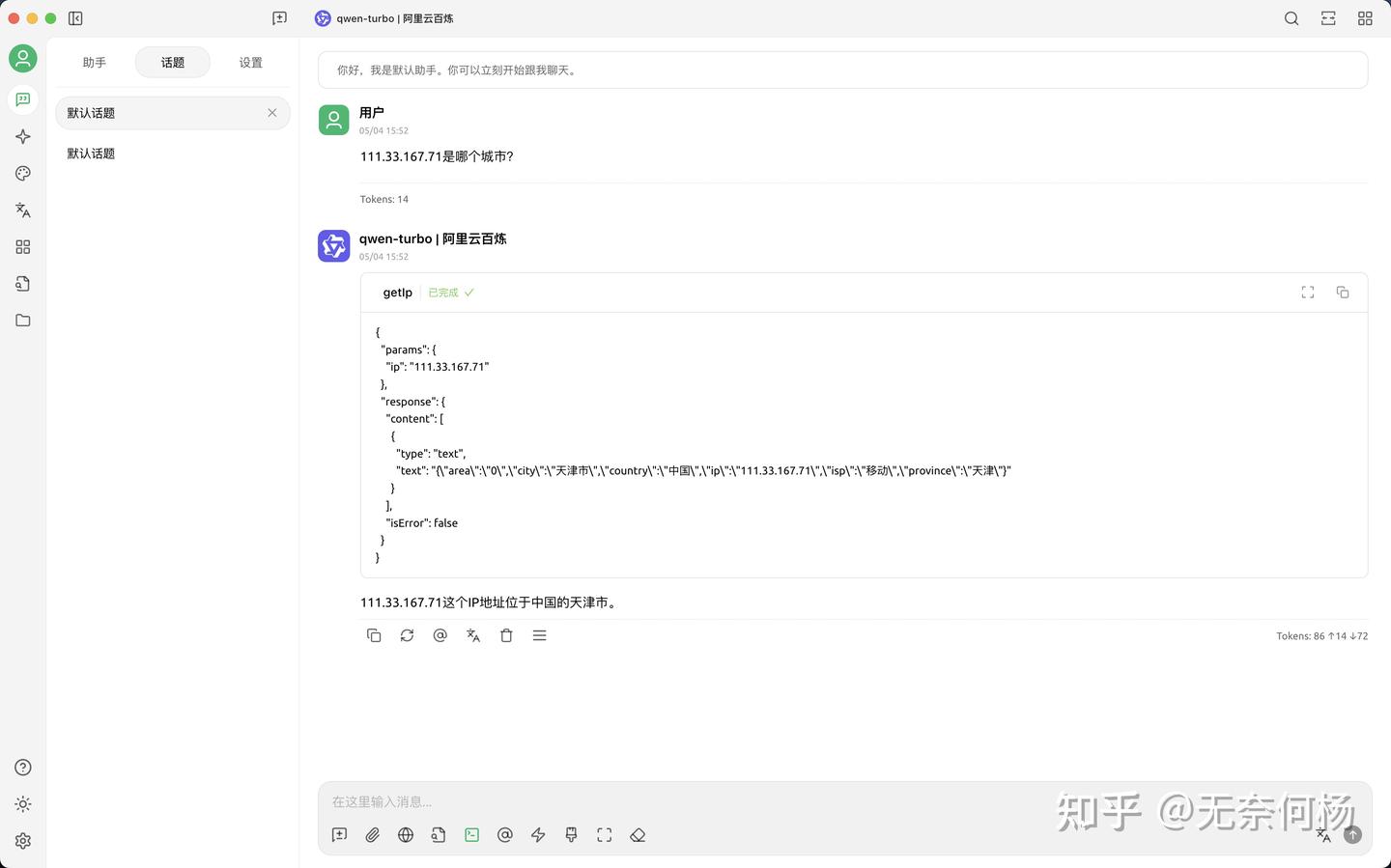The height and width of the screenshot is (868, 1391).
Task: Open the more-actions menu under the reply
Action: pos(539,635)
